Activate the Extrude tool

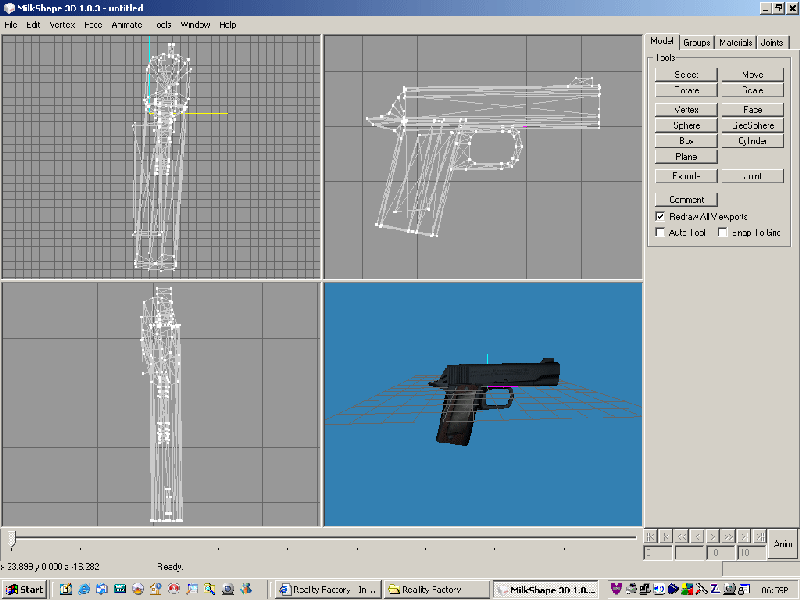pyautogui.click(x=686, y=176)
